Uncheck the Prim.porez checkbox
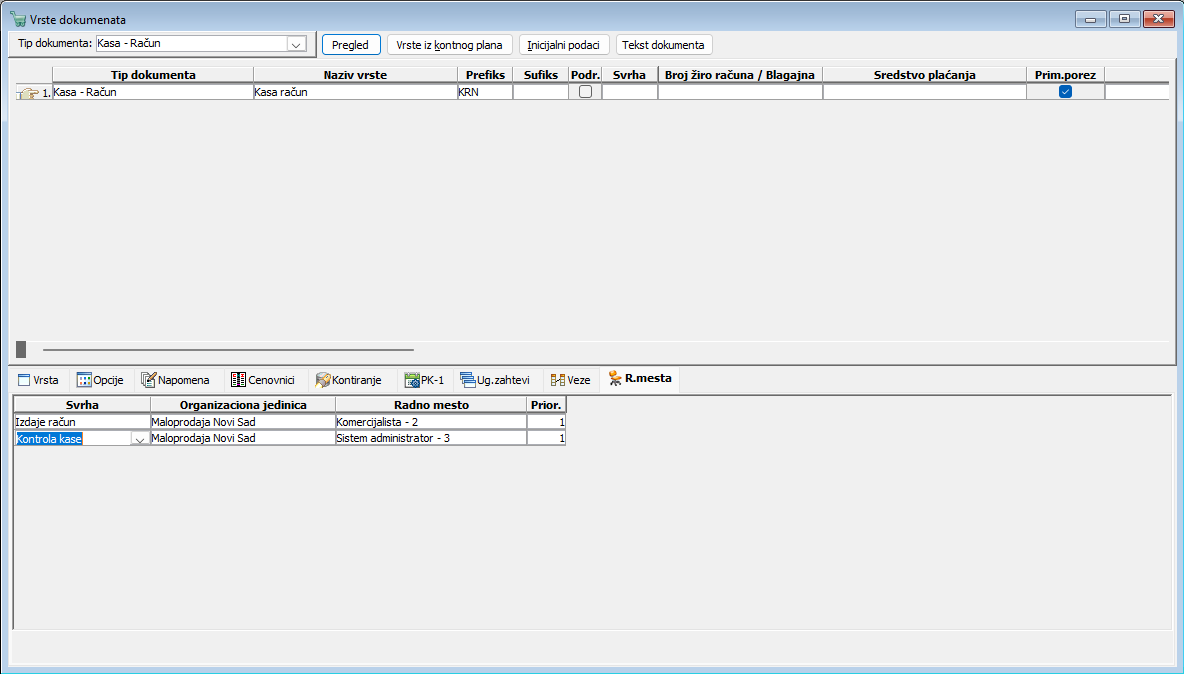1184x674 pixels. pyautogui.click(x=1065, y=92)
